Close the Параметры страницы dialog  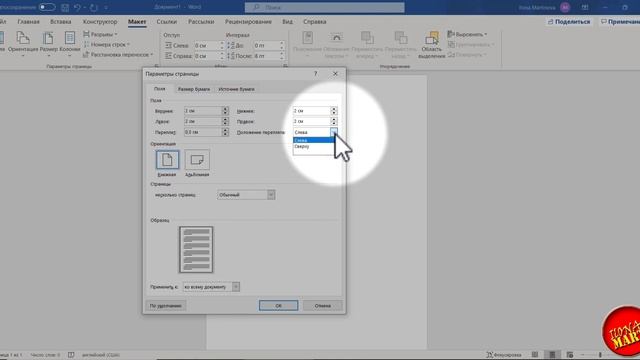335,74
